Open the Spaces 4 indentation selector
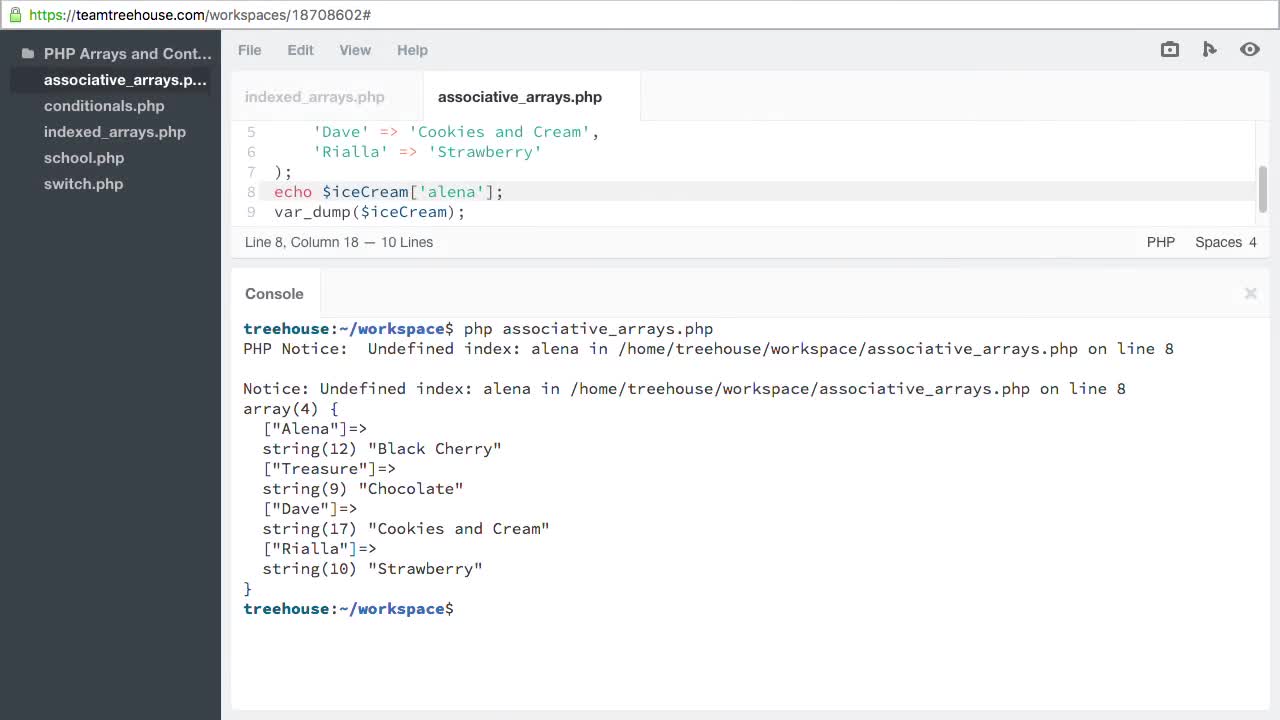1280x720 pixels. (1225, 242)
